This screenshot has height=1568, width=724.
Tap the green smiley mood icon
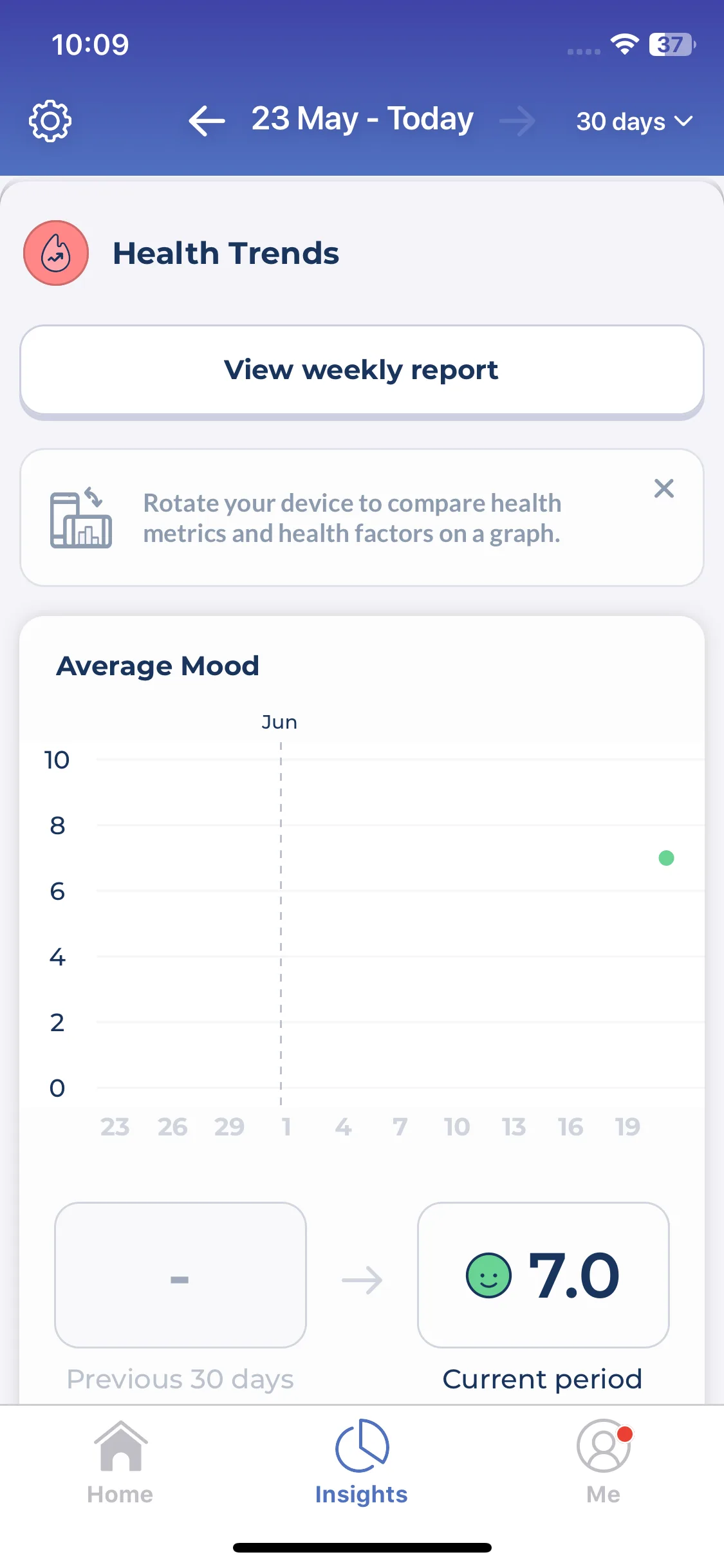click(x=488, y=1275)
